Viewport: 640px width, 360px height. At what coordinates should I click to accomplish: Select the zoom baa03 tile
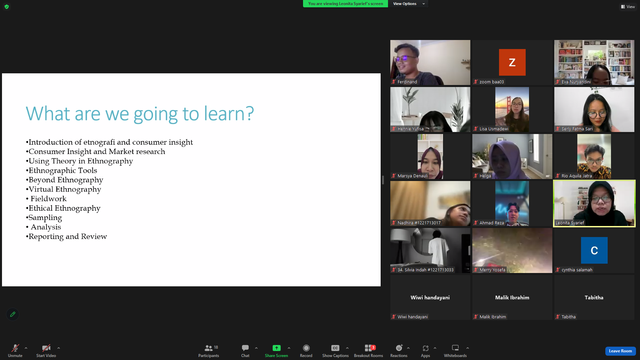coord(512,62)
